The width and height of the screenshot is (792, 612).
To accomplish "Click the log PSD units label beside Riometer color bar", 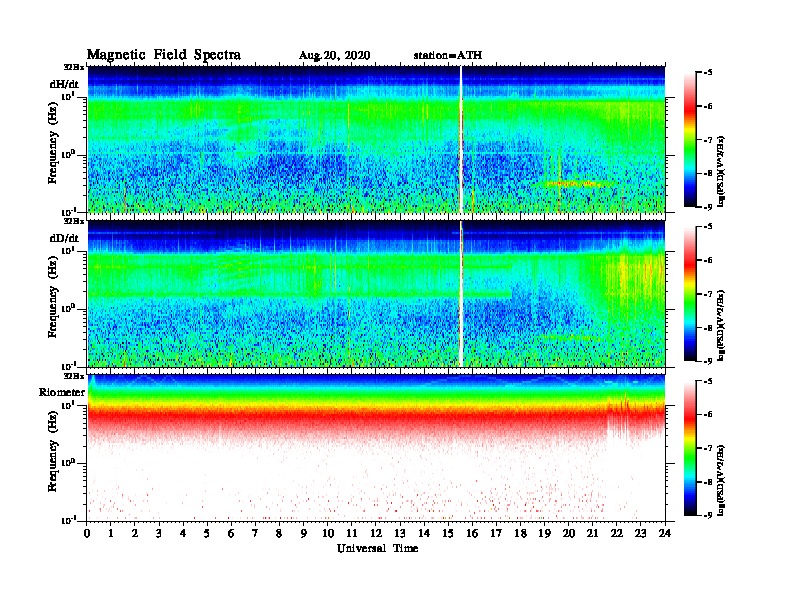I will point(721,480).
